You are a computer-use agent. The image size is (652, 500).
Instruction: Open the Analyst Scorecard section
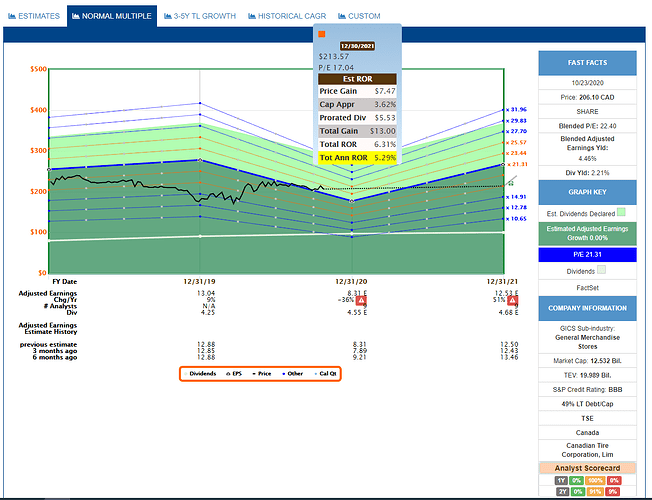coord(589,468)
